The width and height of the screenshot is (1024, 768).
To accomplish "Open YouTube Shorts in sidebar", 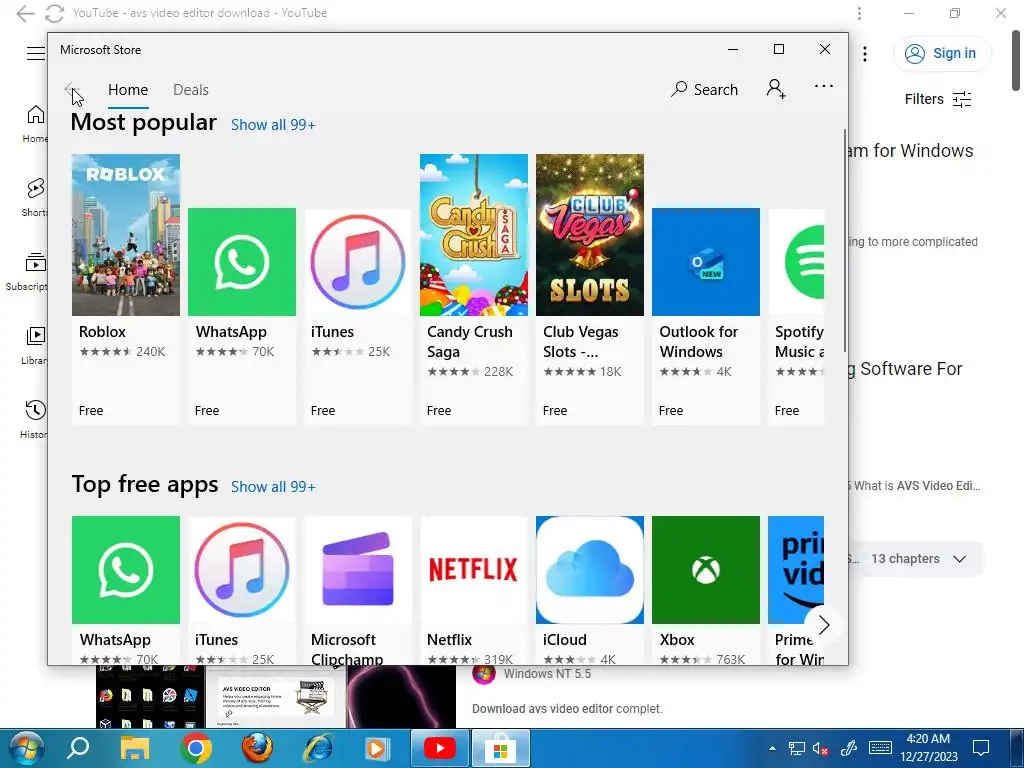I will [35, 197].
